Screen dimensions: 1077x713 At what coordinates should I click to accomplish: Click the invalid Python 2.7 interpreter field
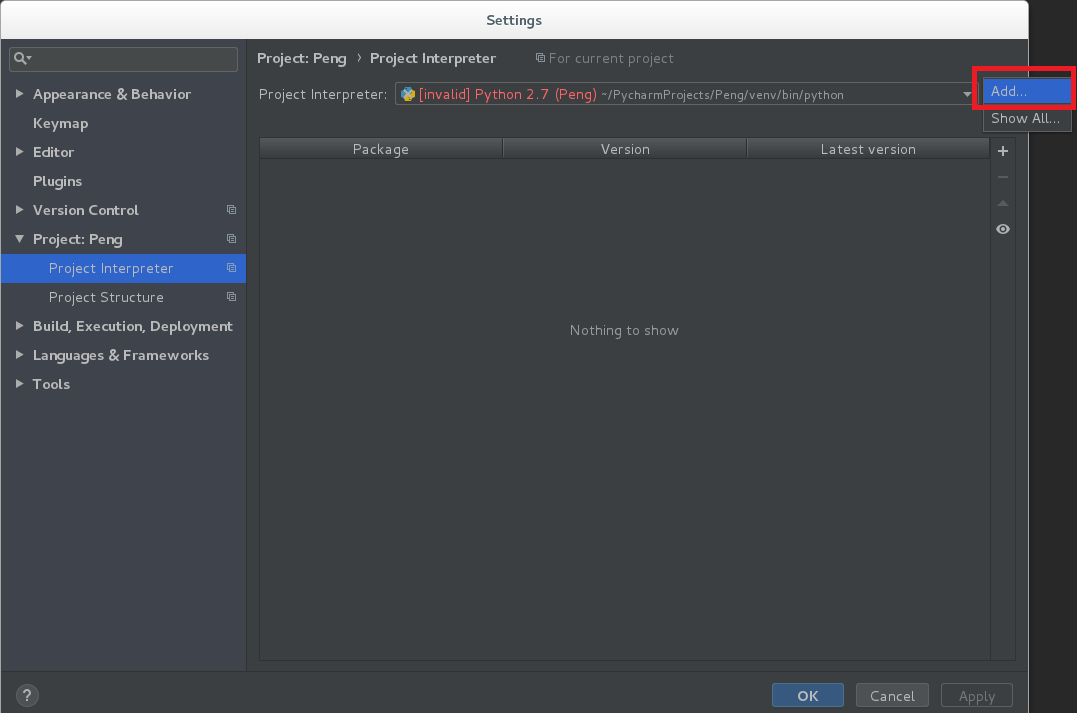(x=686, y=94)
